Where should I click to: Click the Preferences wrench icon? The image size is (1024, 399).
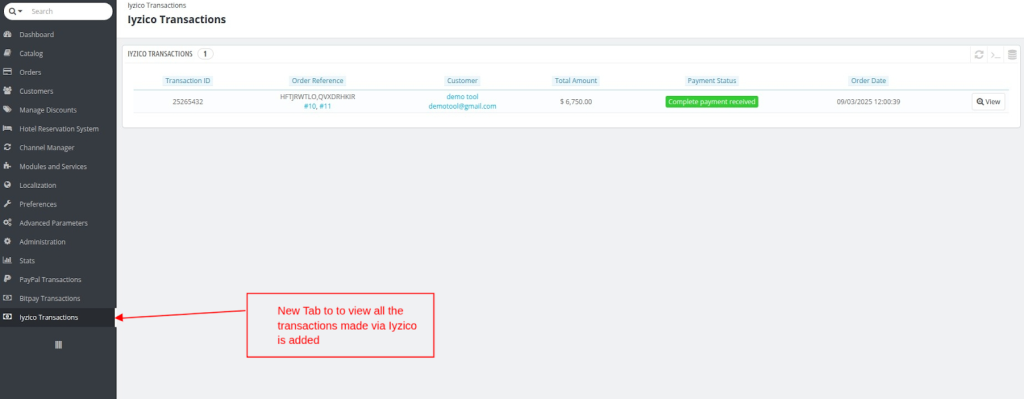(x=7, y=204)
